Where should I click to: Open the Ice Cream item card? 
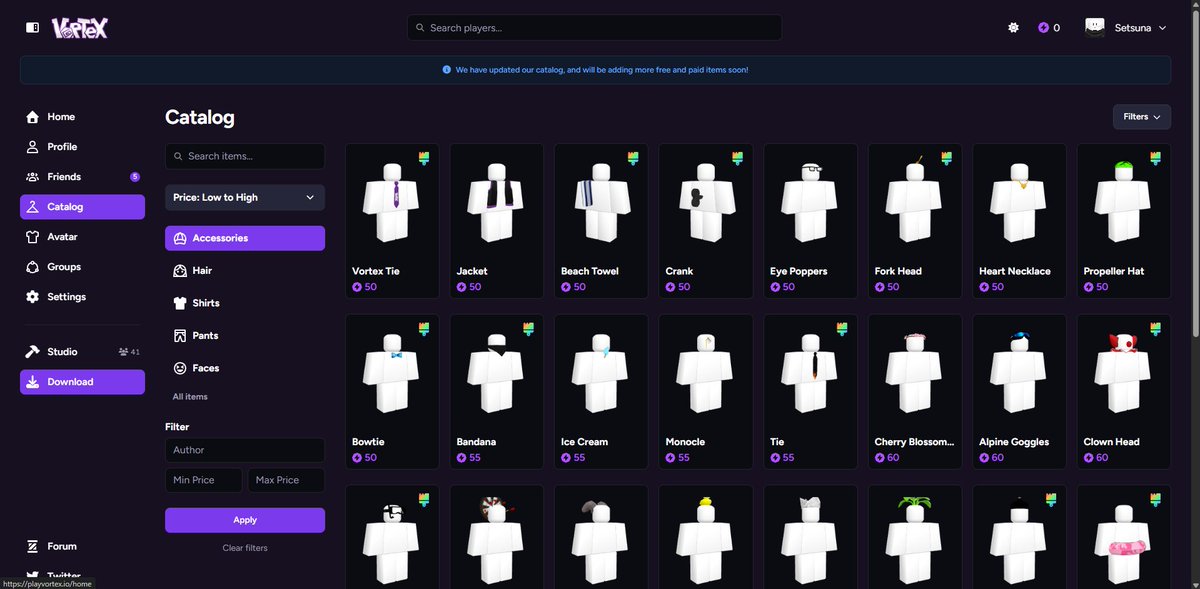click(601, 392)
